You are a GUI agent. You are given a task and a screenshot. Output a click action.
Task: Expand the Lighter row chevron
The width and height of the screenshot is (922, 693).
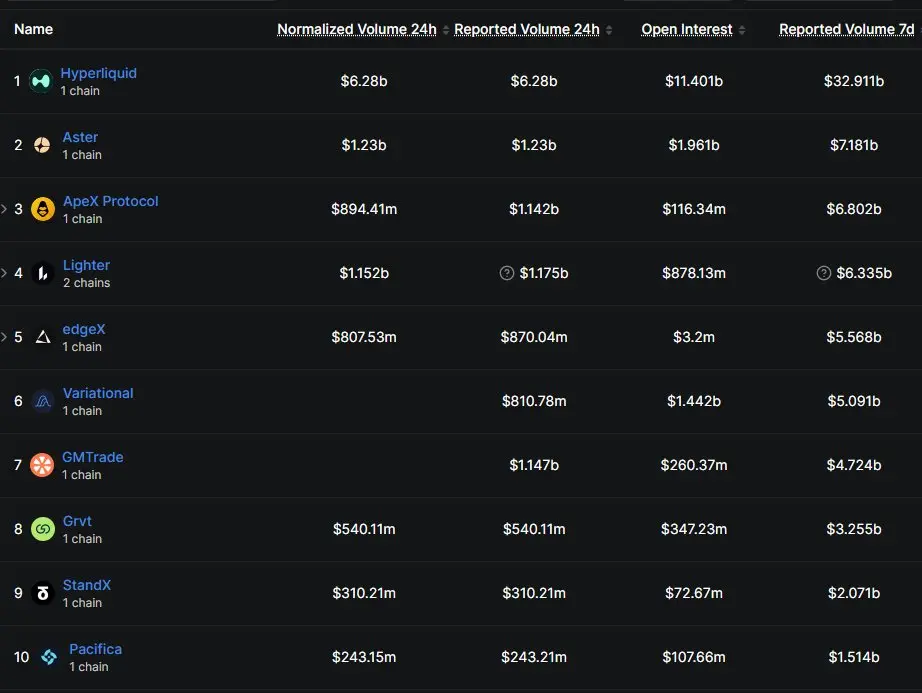pyautogui.click(x=4, y=273)
